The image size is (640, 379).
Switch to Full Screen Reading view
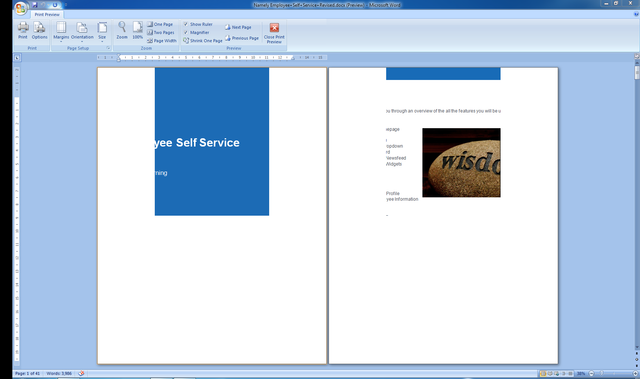550,373
